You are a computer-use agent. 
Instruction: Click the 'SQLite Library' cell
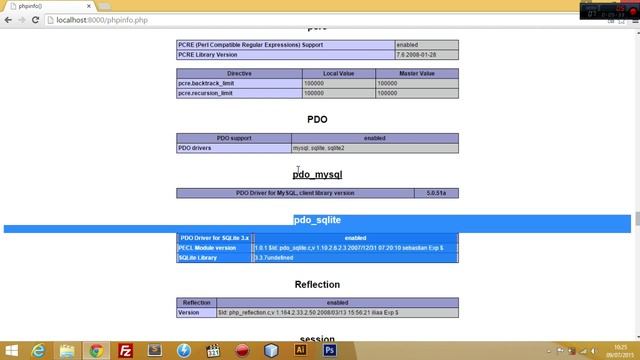point(214,258)
